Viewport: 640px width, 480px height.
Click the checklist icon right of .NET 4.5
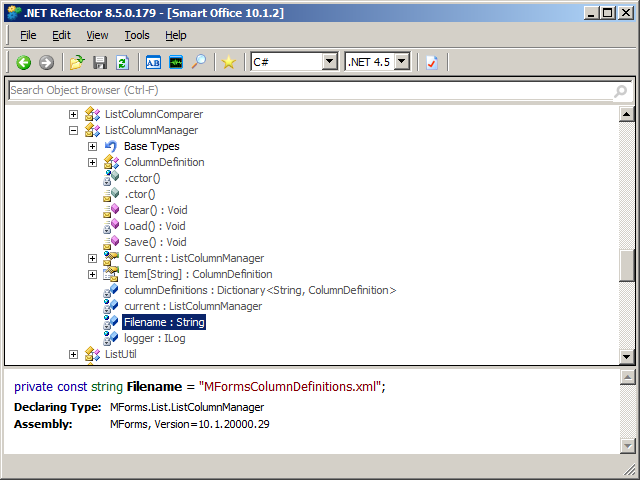pos(432,62)
